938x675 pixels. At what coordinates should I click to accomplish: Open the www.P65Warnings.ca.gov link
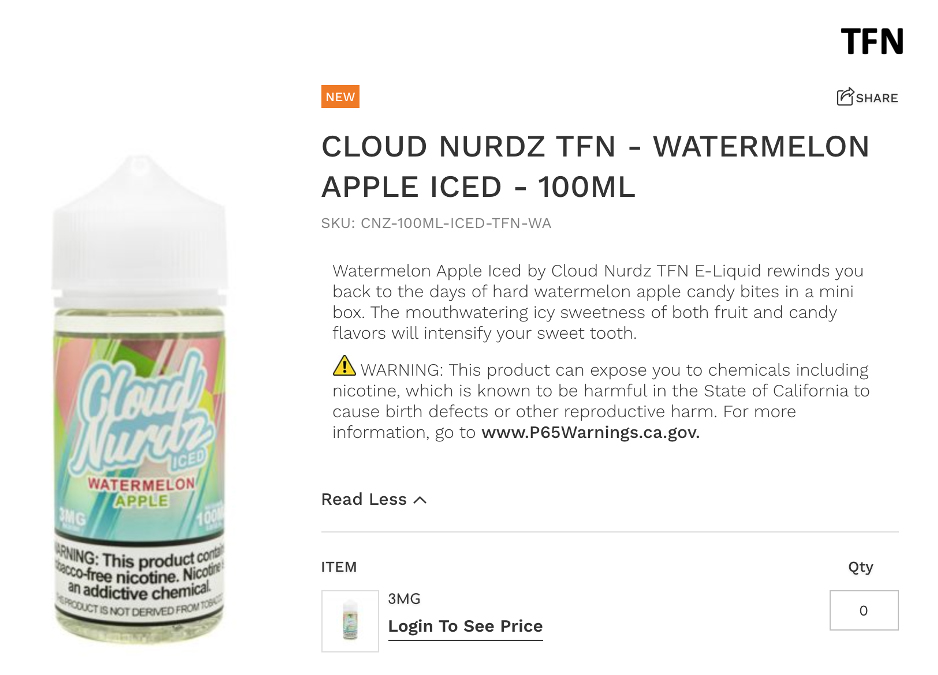tap(590, 432)
